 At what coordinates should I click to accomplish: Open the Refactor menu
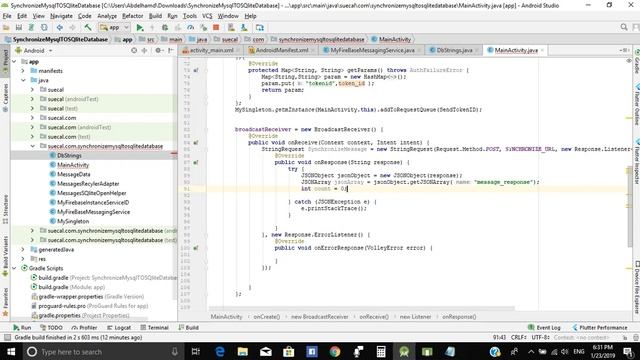133,16
